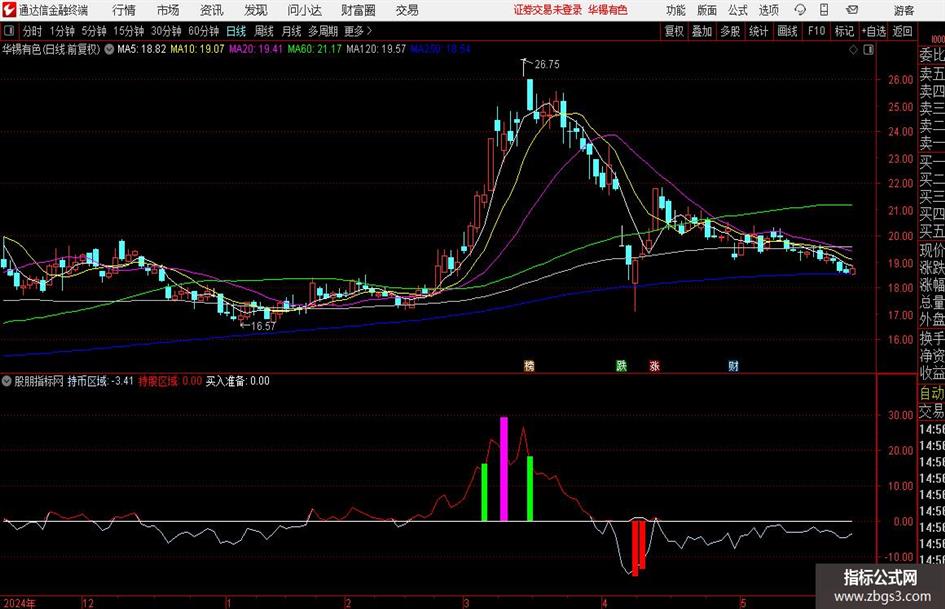
Task: Switch to 5分钟 period
Action: (x=94, y=31)
